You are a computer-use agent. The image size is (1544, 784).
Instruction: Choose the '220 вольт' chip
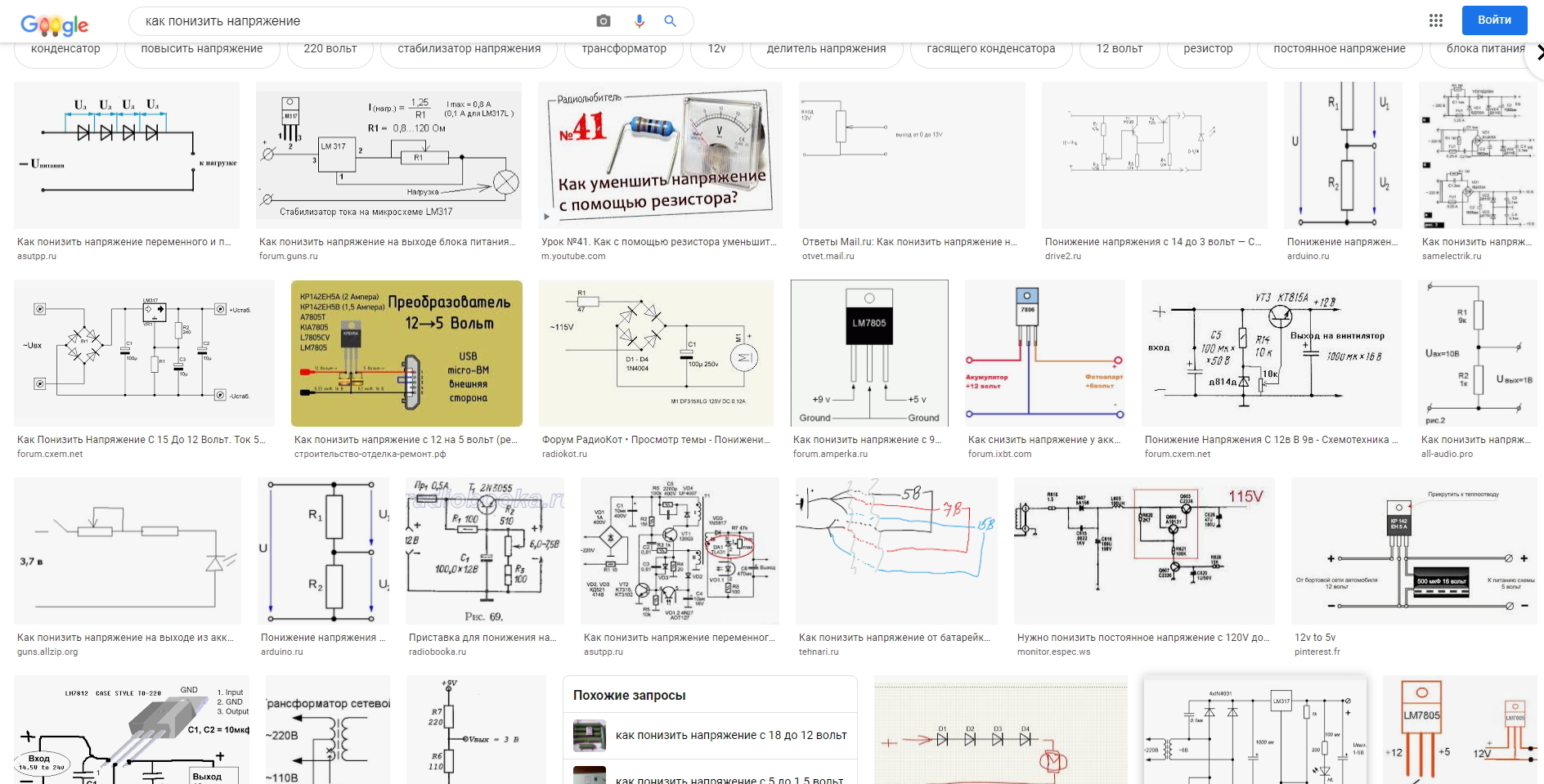330,49
